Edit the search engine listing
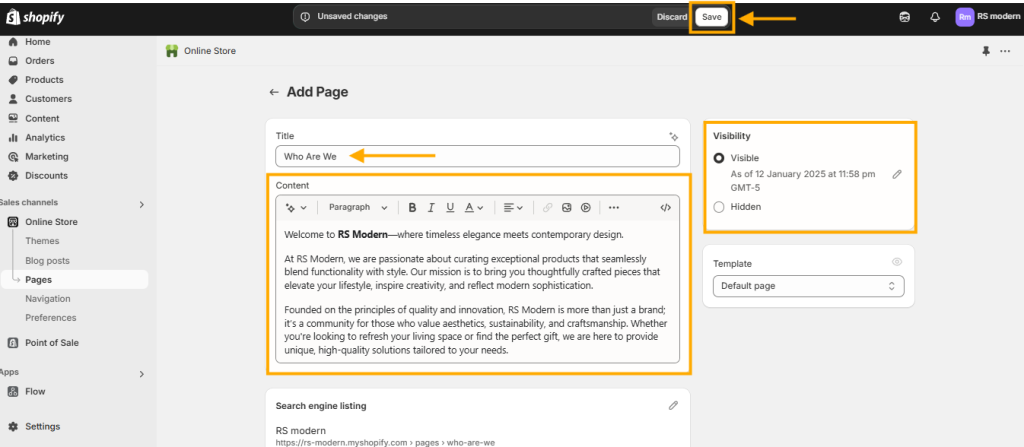Screen dimensions: 1024x447 673,406
